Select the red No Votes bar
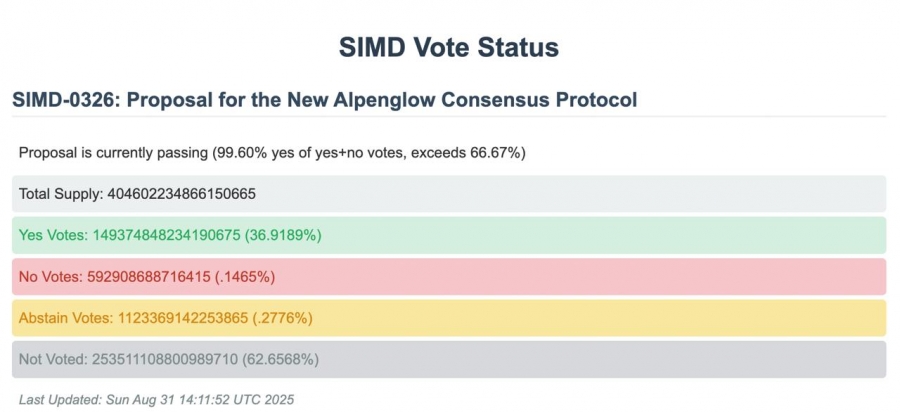The height and width of the screenshot is (412, 900). point(449,277)
